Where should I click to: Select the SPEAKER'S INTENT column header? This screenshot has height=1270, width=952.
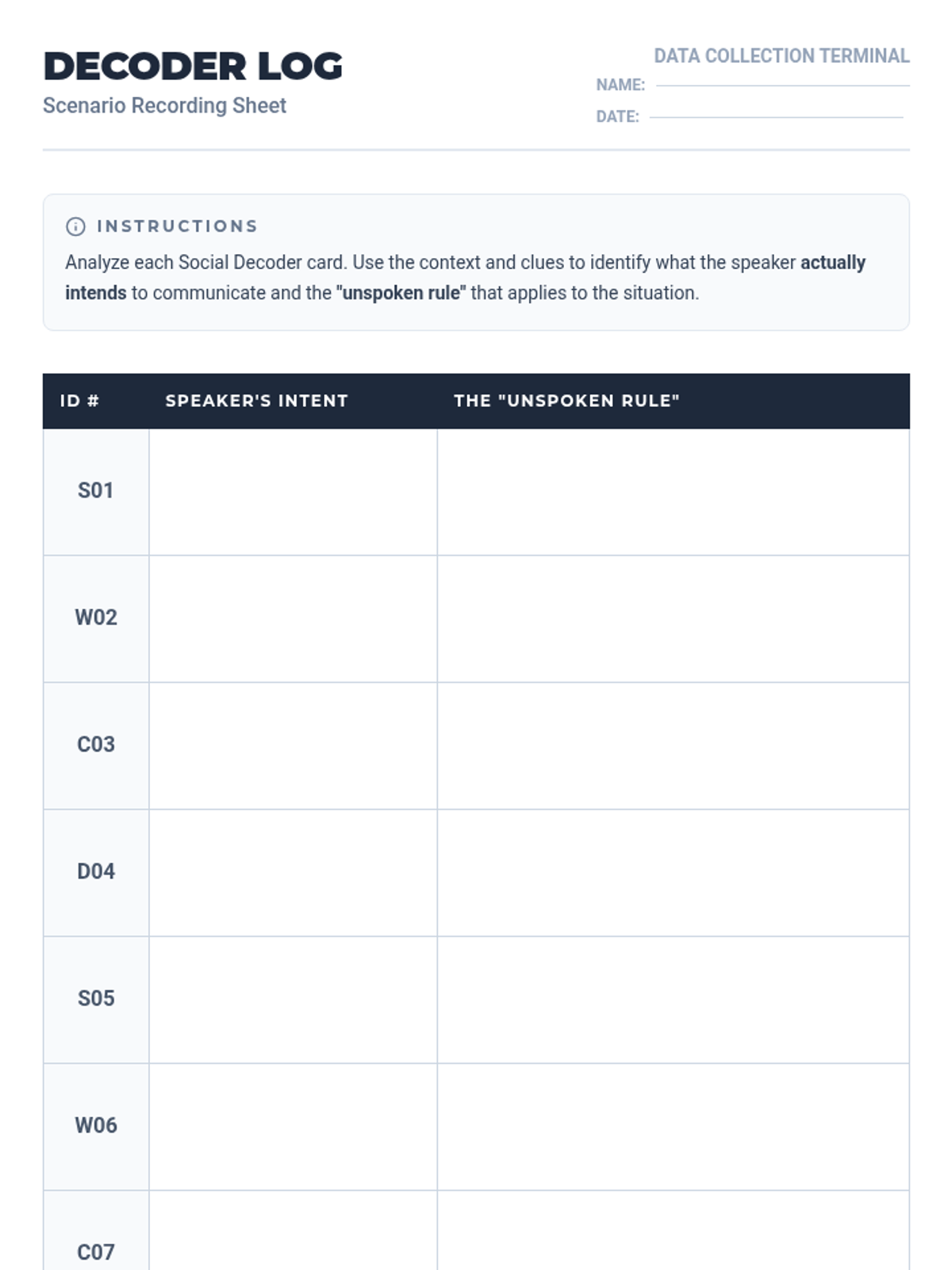pyautogui.click(x=256, y=401)
